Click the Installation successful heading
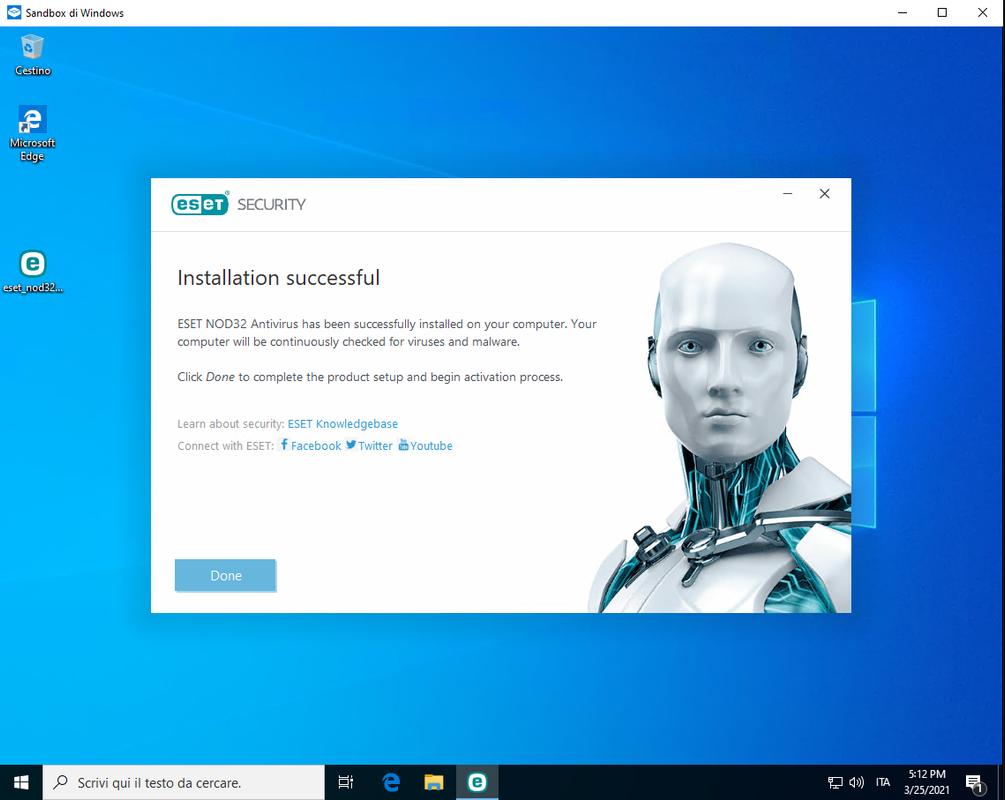Screen dimensions: 1005x800 coord(278,278)
